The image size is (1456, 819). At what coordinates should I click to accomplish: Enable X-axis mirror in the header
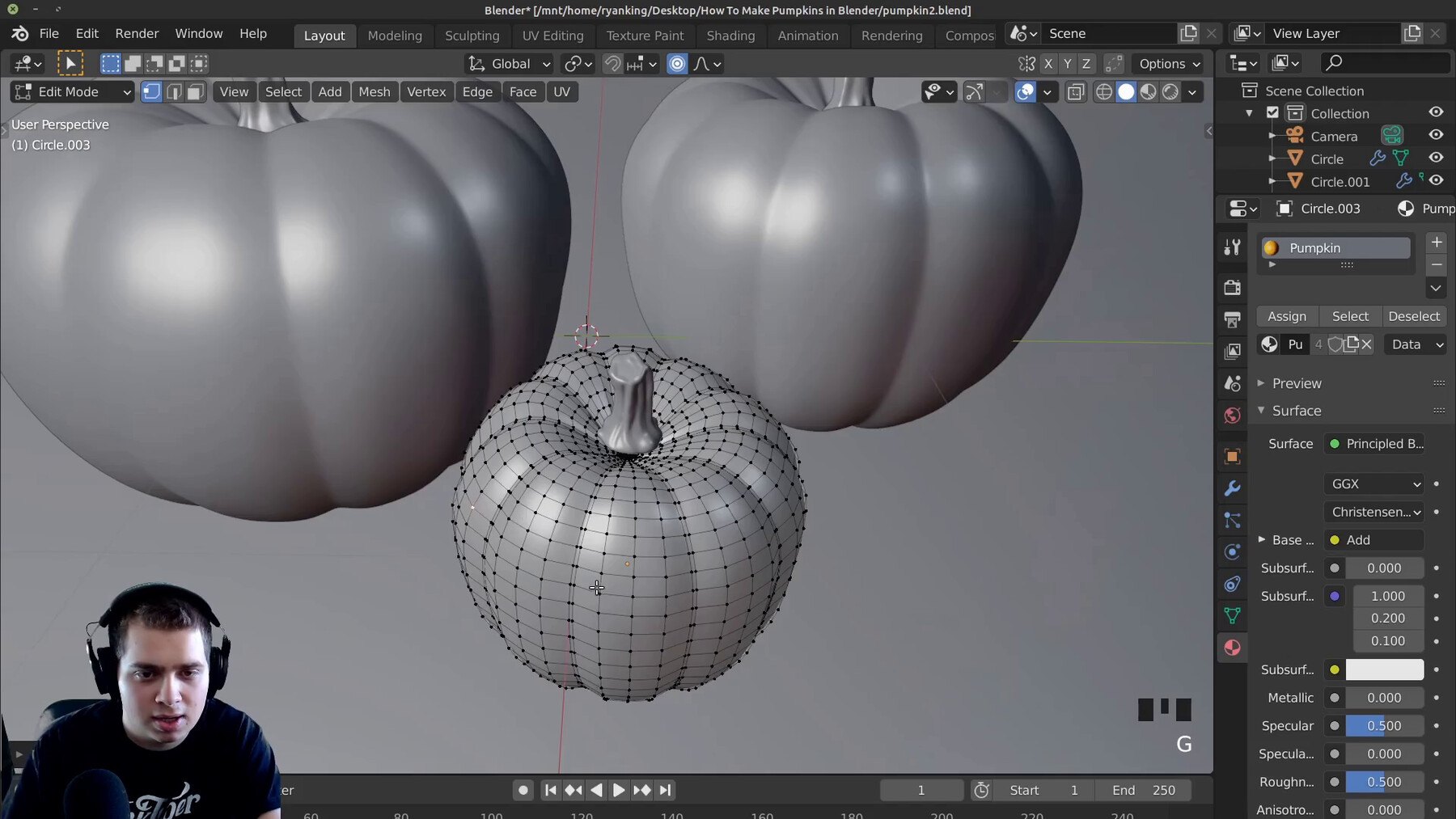pos(1048,63)
